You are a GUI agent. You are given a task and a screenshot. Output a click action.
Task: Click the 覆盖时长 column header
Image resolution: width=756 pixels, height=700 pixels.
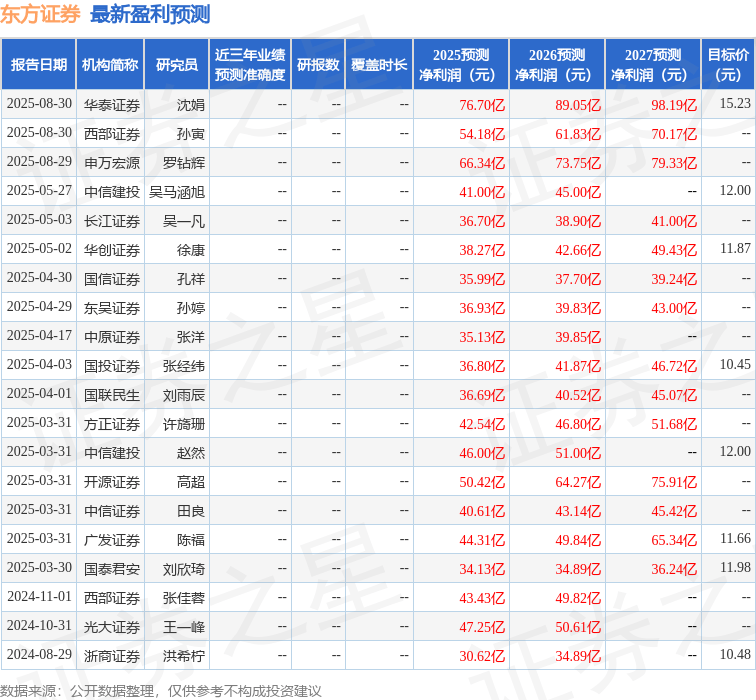click(379, 65)
